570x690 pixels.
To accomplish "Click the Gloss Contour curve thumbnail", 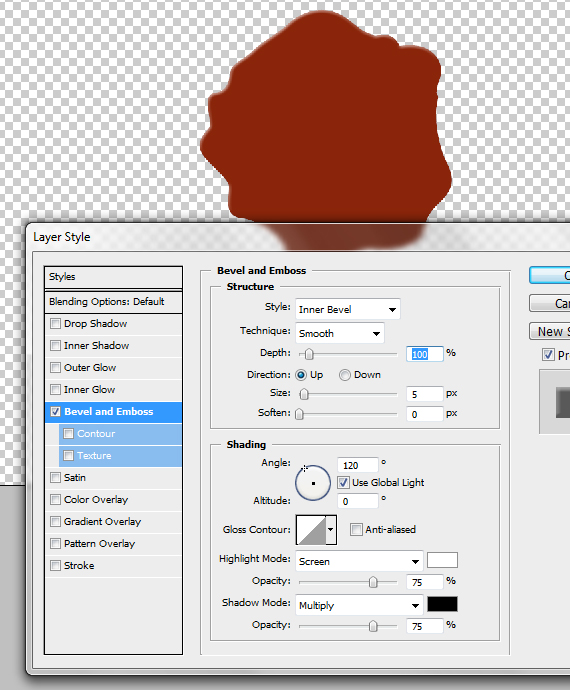I will (x=312, y=530).
